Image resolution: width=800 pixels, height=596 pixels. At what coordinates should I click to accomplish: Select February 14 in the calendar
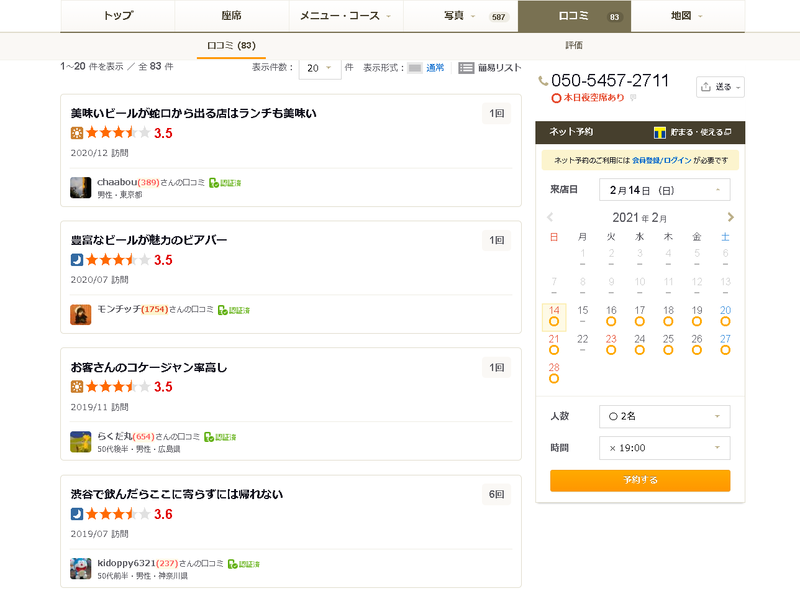(x=554, y=316)
